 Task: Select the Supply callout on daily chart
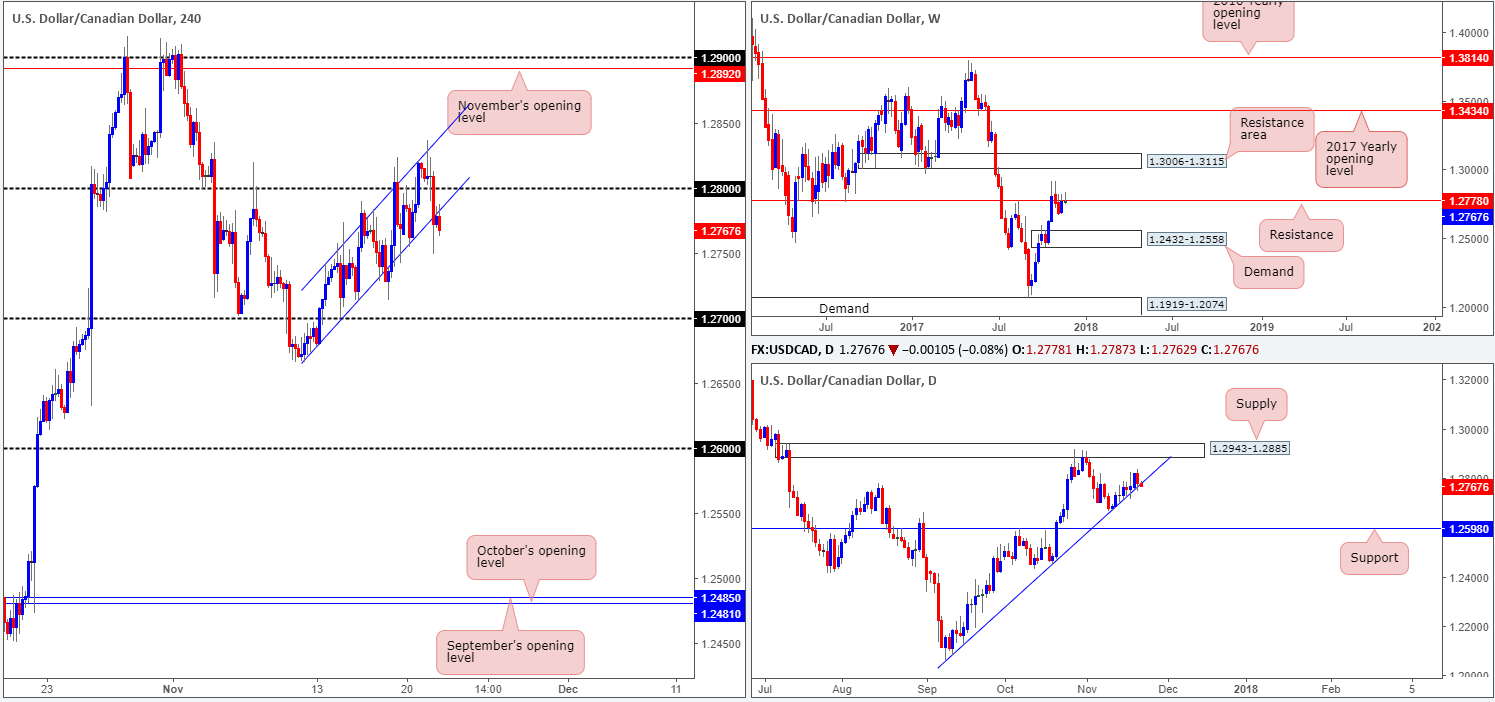tap(1257, 406)
